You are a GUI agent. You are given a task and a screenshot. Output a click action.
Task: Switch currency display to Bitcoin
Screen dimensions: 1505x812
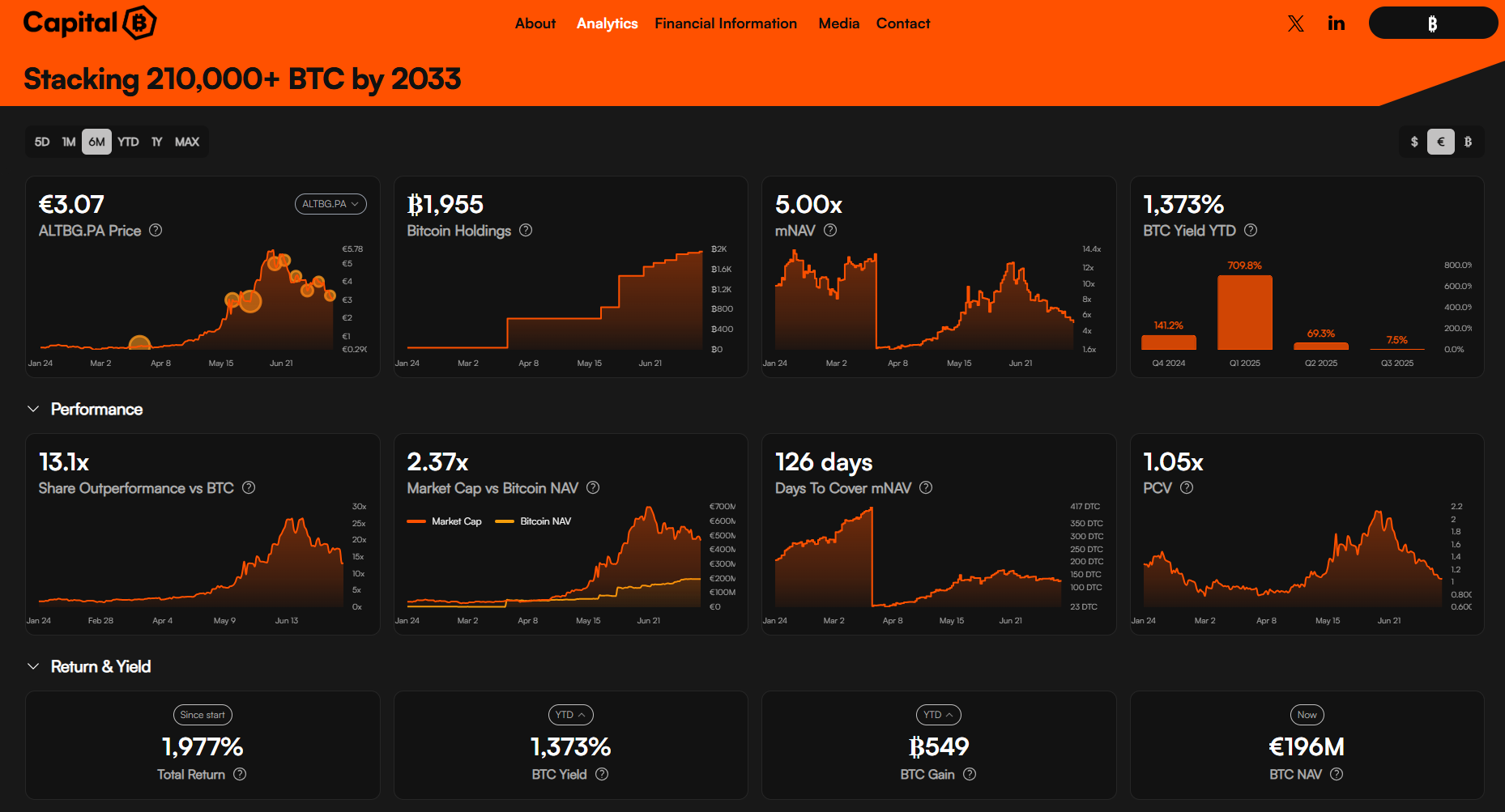1469,142
